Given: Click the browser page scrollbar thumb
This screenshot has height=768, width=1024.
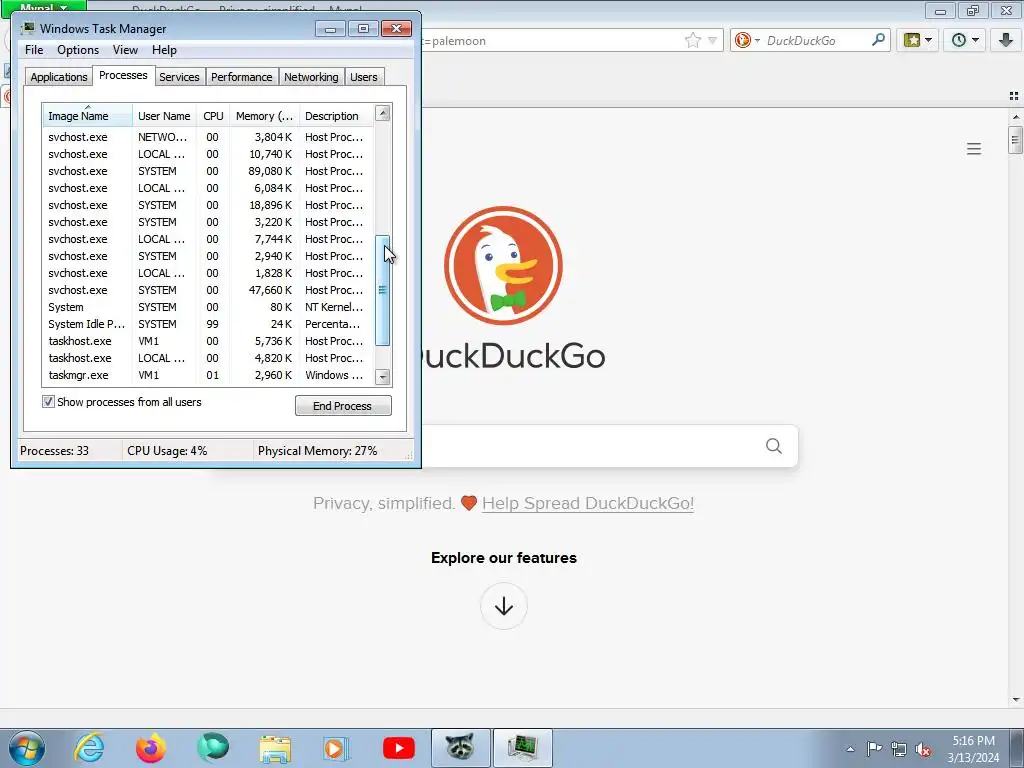Looking at the screenshot, I should pyautogui.click(x=1015, y=140).
